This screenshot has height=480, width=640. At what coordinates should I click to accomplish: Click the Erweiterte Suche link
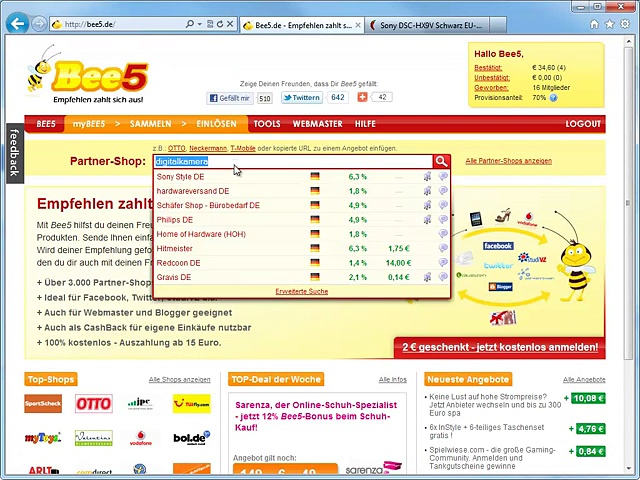[x=301, y=291]
